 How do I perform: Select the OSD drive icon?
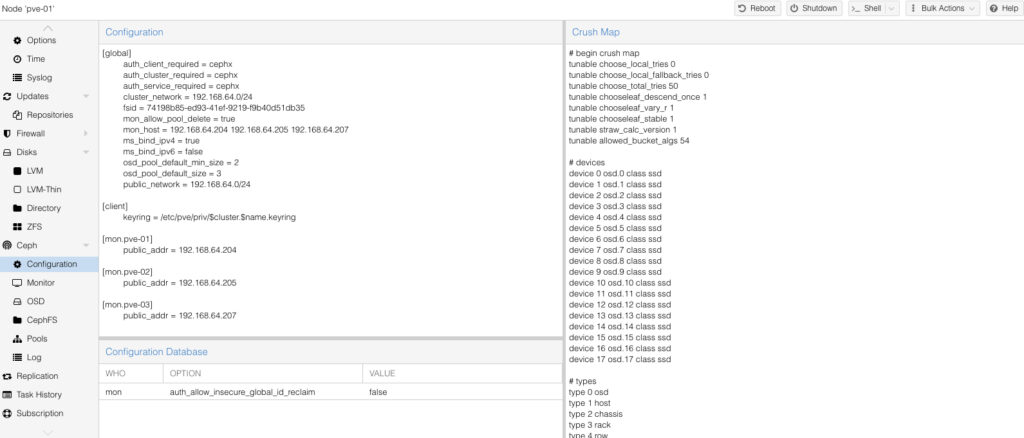pos(18,301)
